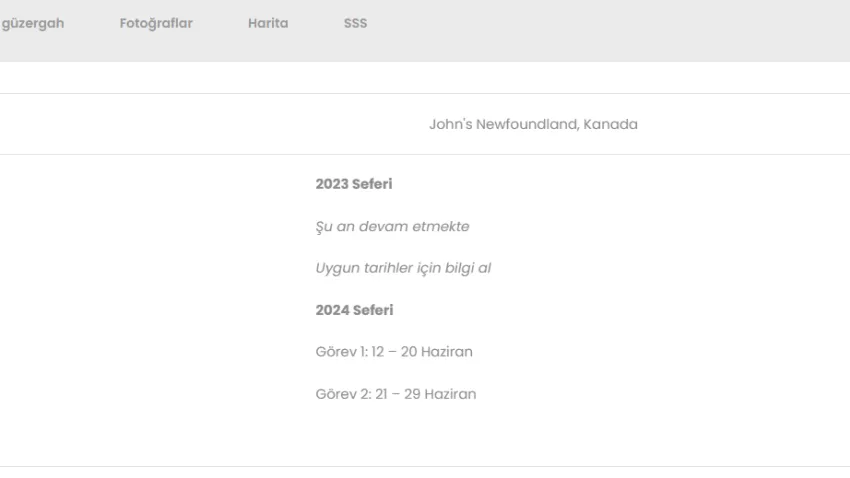This screenshot has width=850, height=478.
Task: Switch to the Fotoğraflar tab
Action: pyautogui.click(x=156, y=24)
